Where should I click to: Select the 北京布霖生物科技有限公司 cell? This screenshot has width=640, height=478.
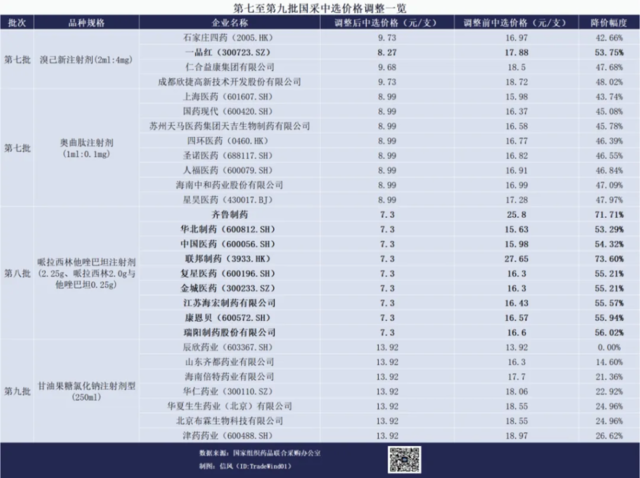[x=229, y=421]
